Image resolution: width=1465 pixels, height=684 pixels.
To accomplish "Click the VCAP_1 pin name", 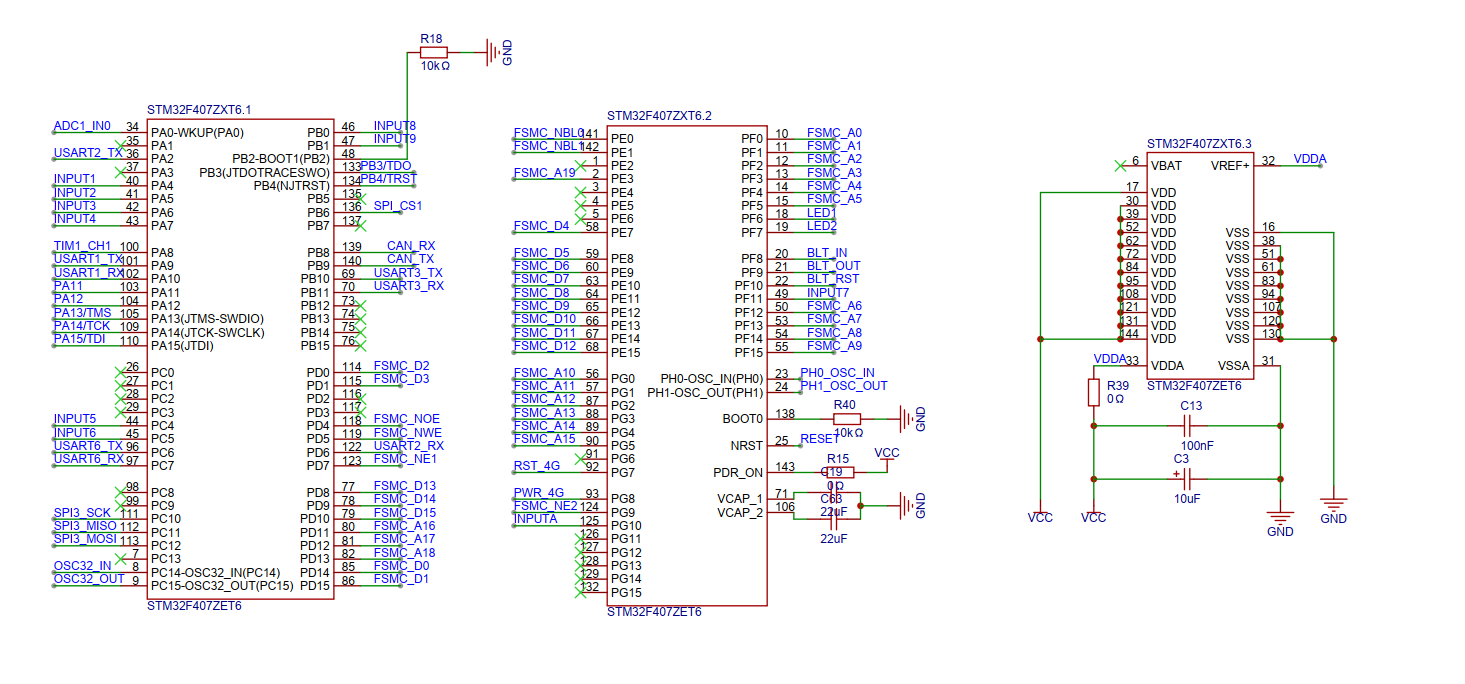I will 740,499.
